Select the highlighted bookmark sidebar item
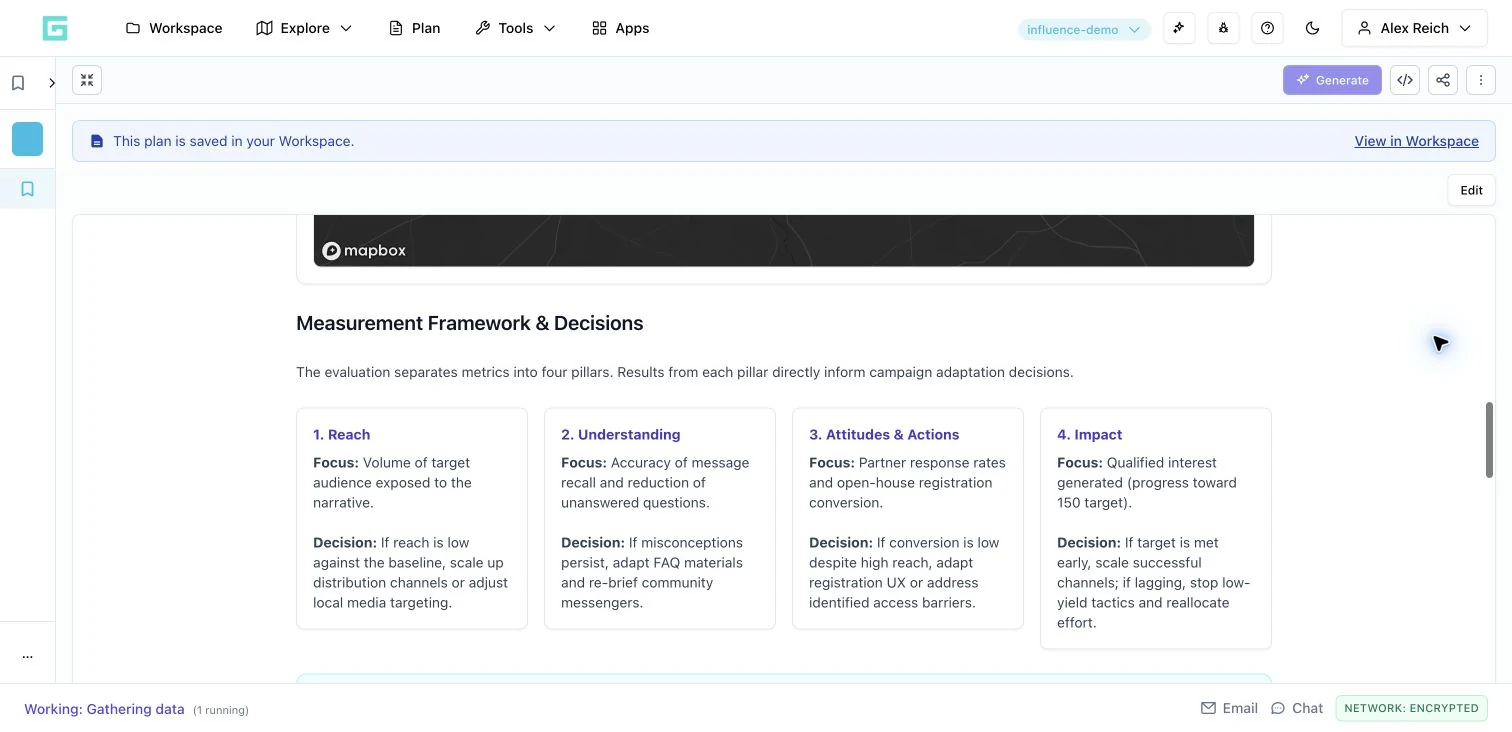 coord(27,189)
